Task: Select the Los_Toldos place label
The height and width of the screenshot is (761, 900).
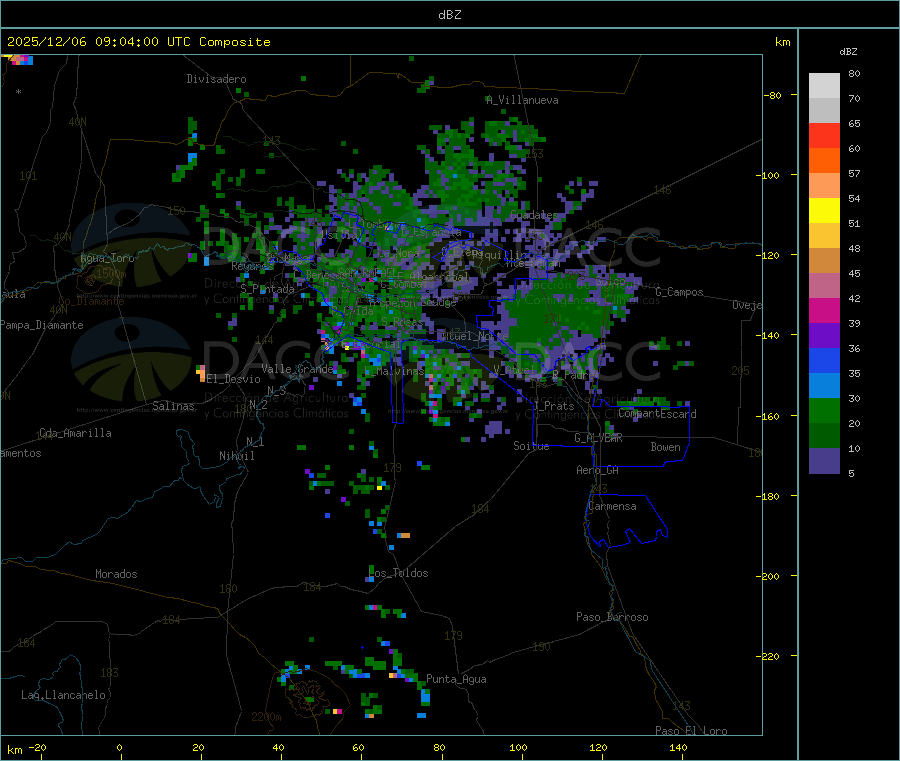Action: (x=398, y=573)
